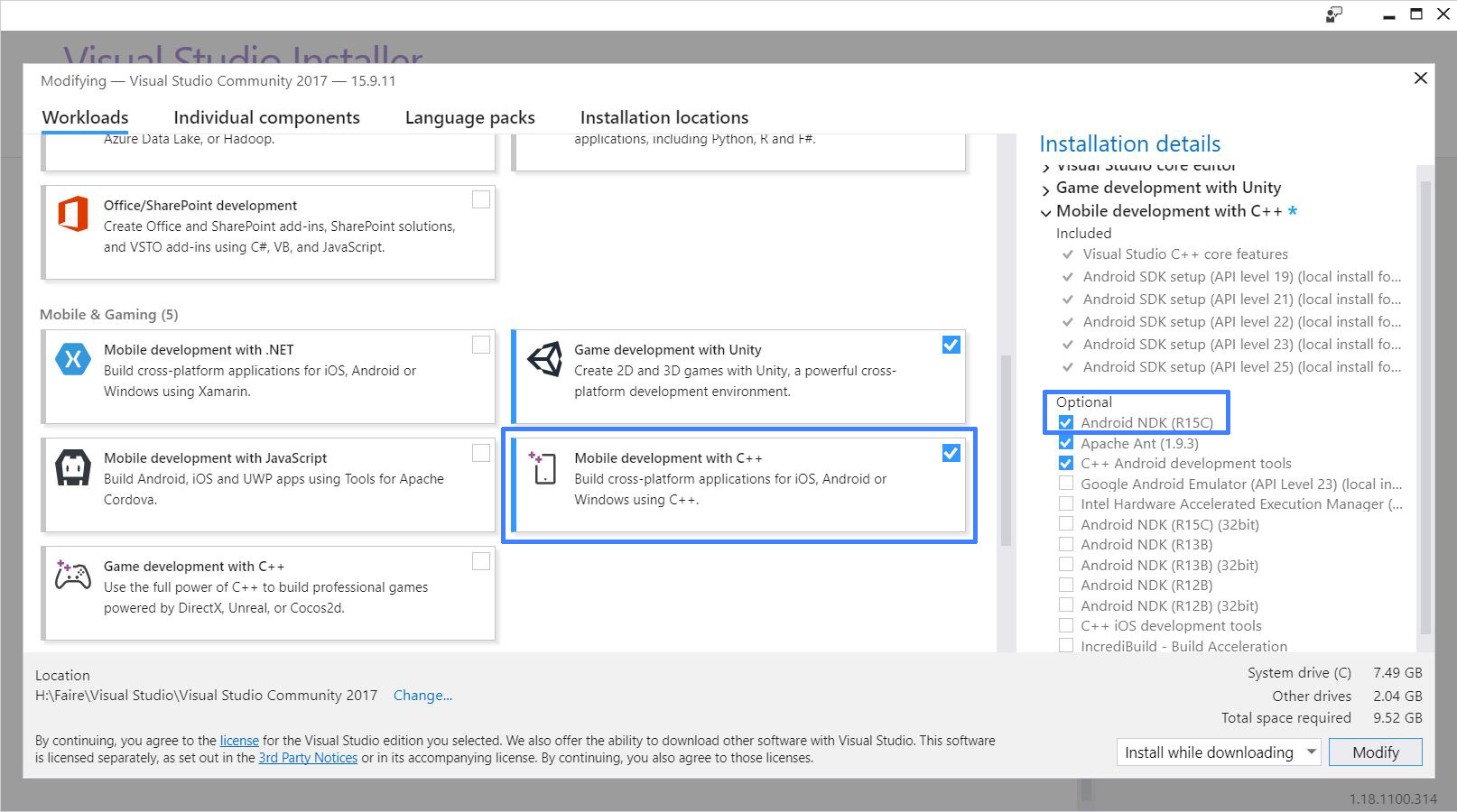Click the Cordova Mobile development with JavaScript icon
Image resolution: width=1457 pixels, height=812 pixels.
click(73, 468)
